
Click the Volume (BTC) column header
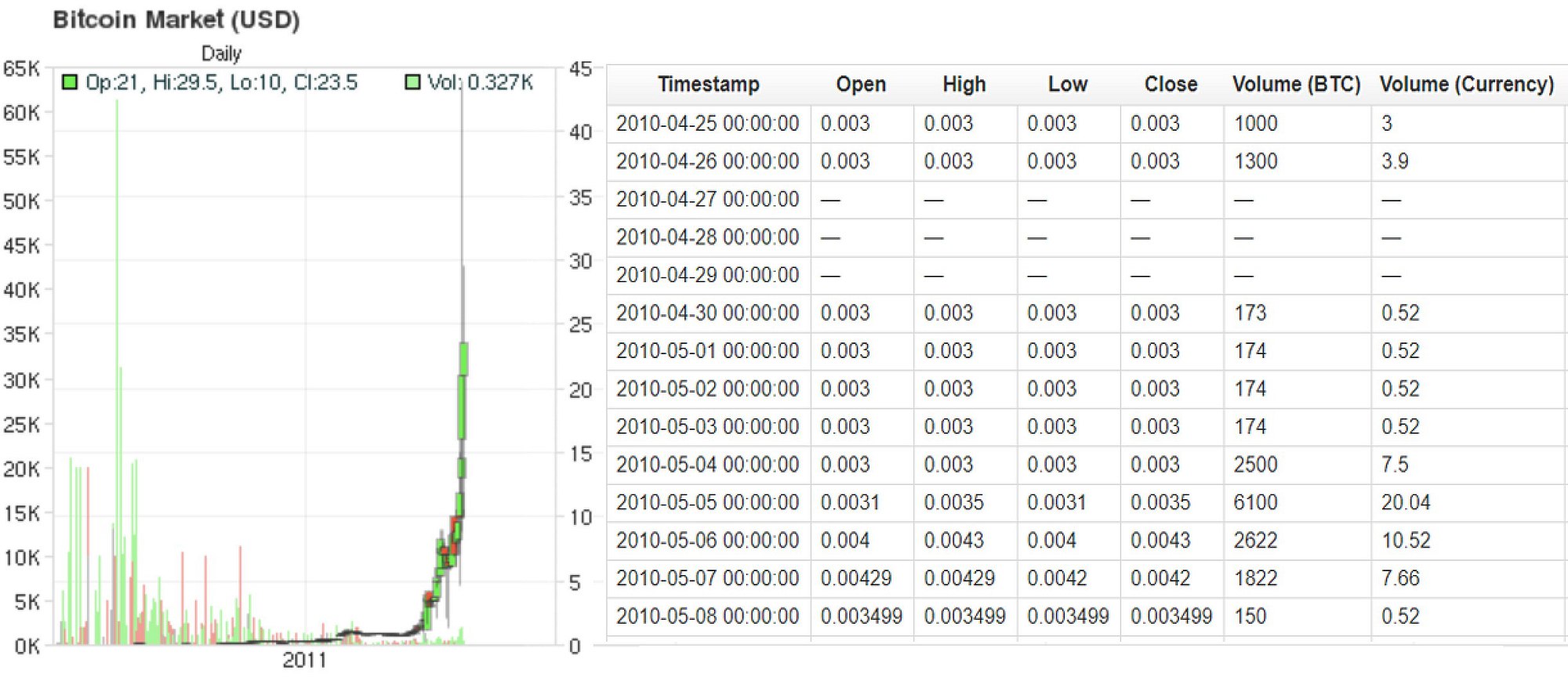click(1297, 85)
